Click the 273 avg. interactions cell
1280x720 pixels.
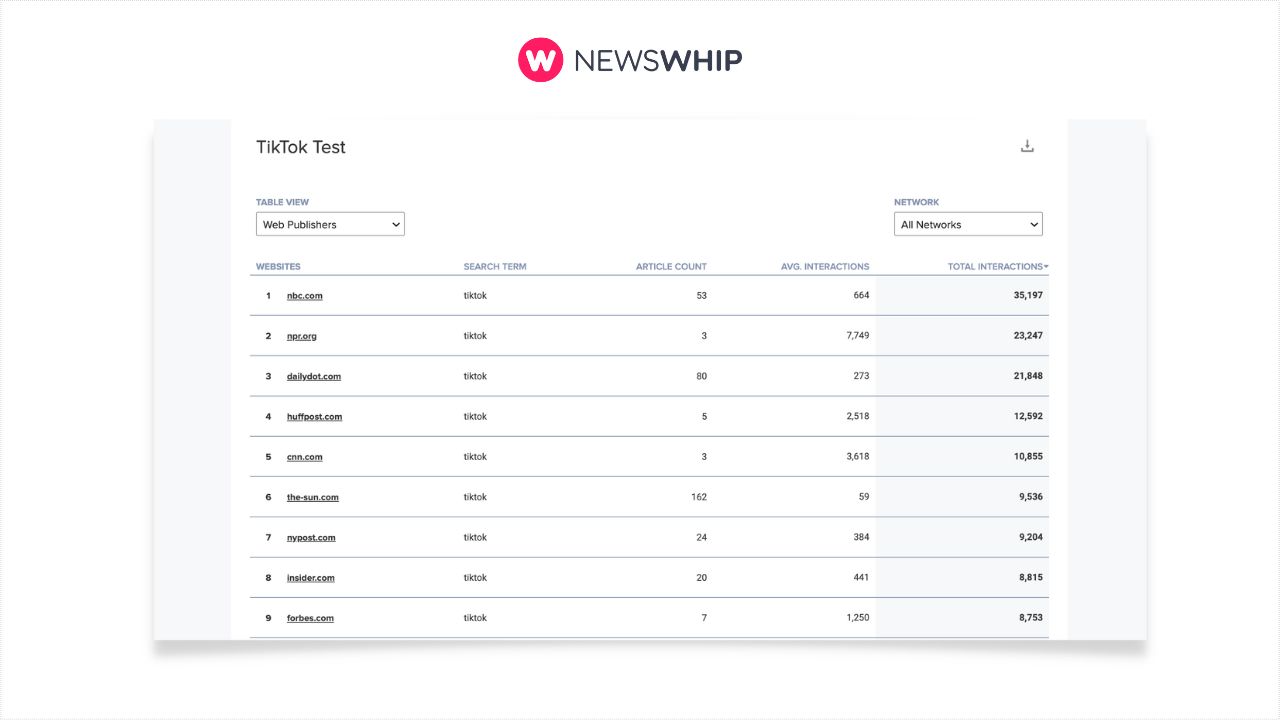[861, 376]
